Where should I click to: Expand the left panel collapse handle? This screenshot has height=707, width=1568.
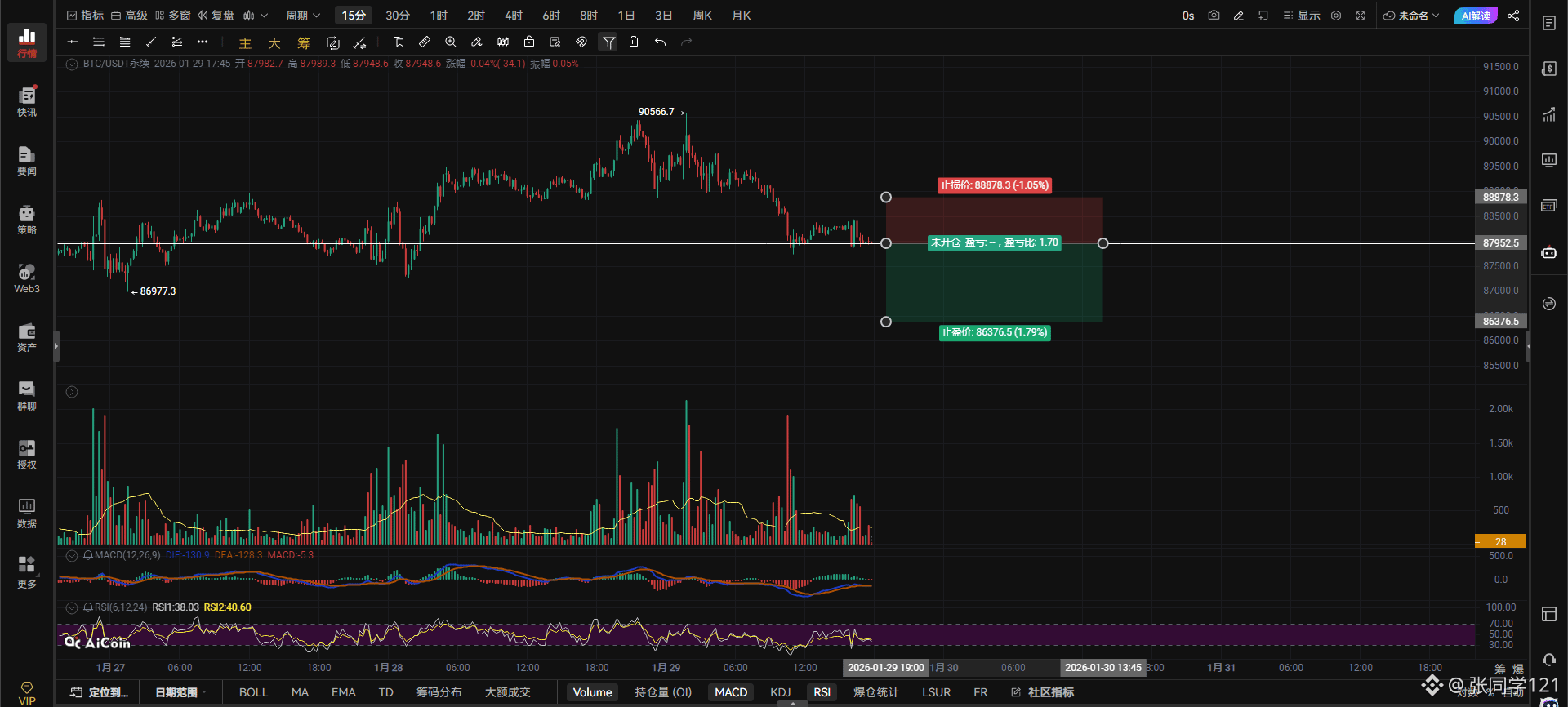pos(56,346)
